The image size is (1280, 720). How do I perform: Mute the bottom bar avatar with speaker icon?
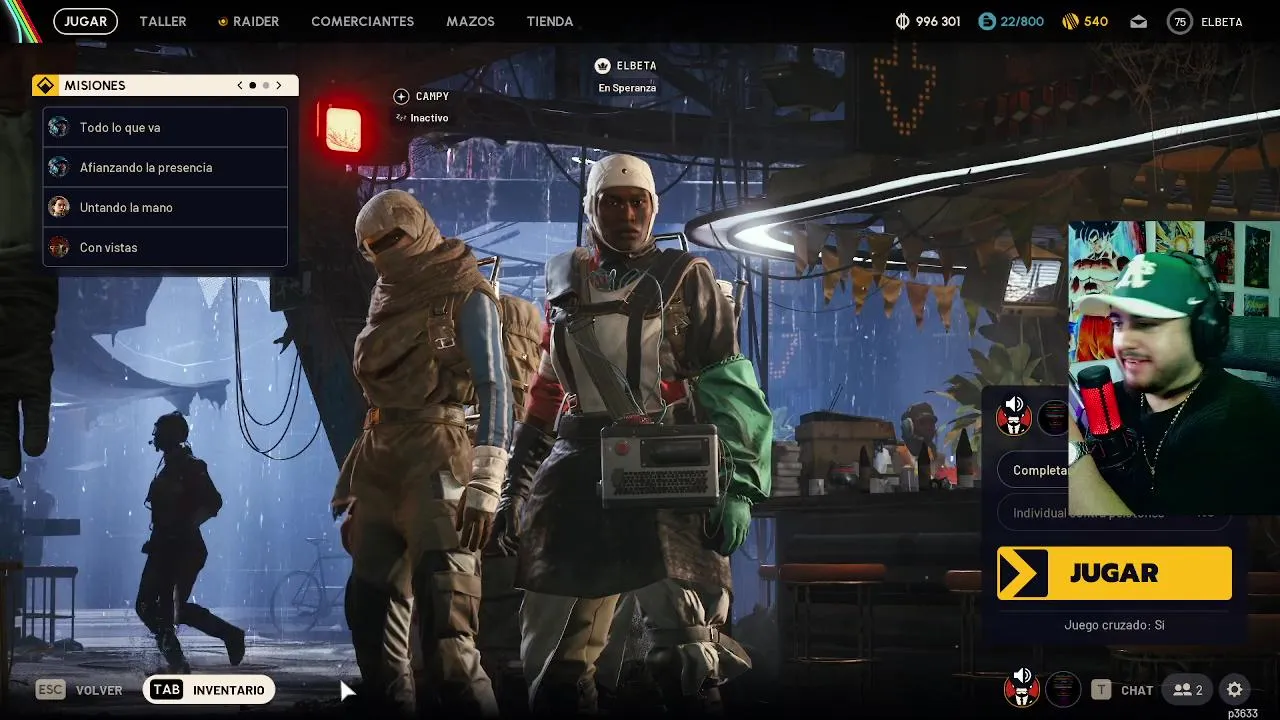pyautogui.click(x=1021, y=688)
